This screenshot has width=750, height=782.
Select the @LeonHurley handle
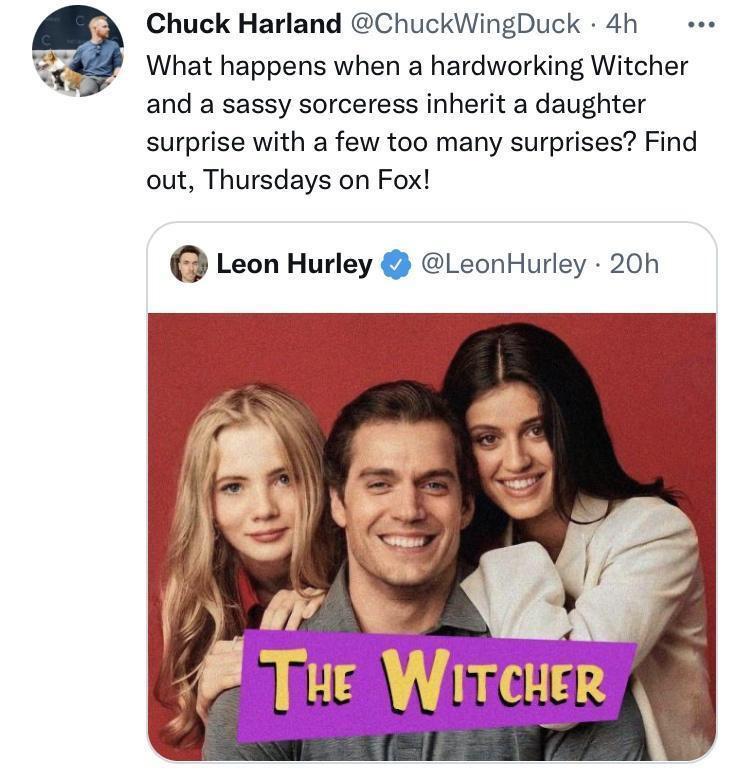point(503,264)
